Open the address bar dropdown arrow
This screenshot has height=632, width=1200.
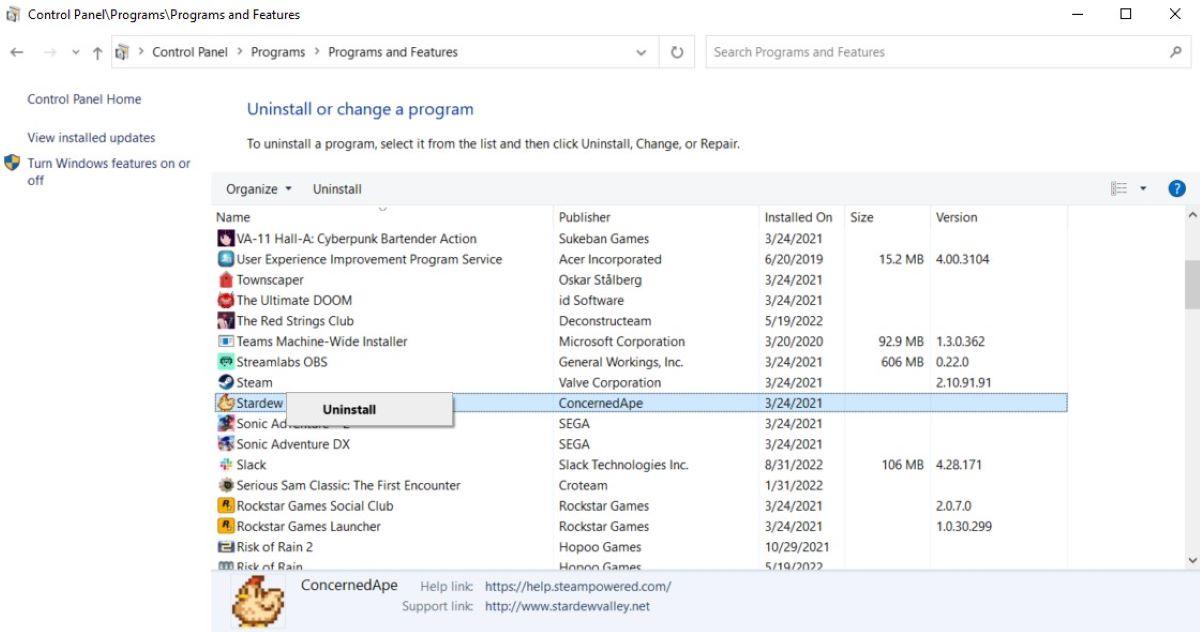(x=641, y=51)
